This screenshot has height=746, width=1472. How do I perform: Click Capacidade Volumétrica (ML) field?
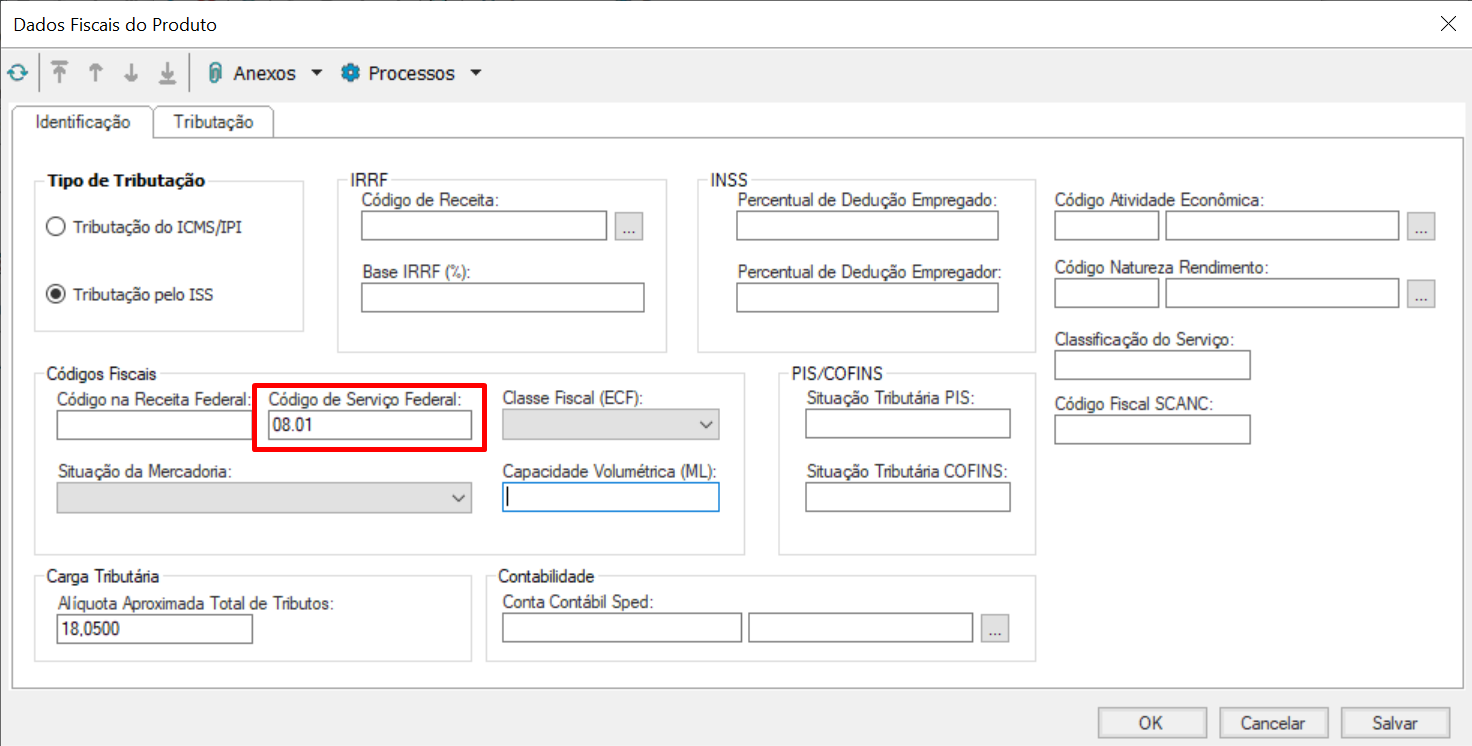click(611, 497)
